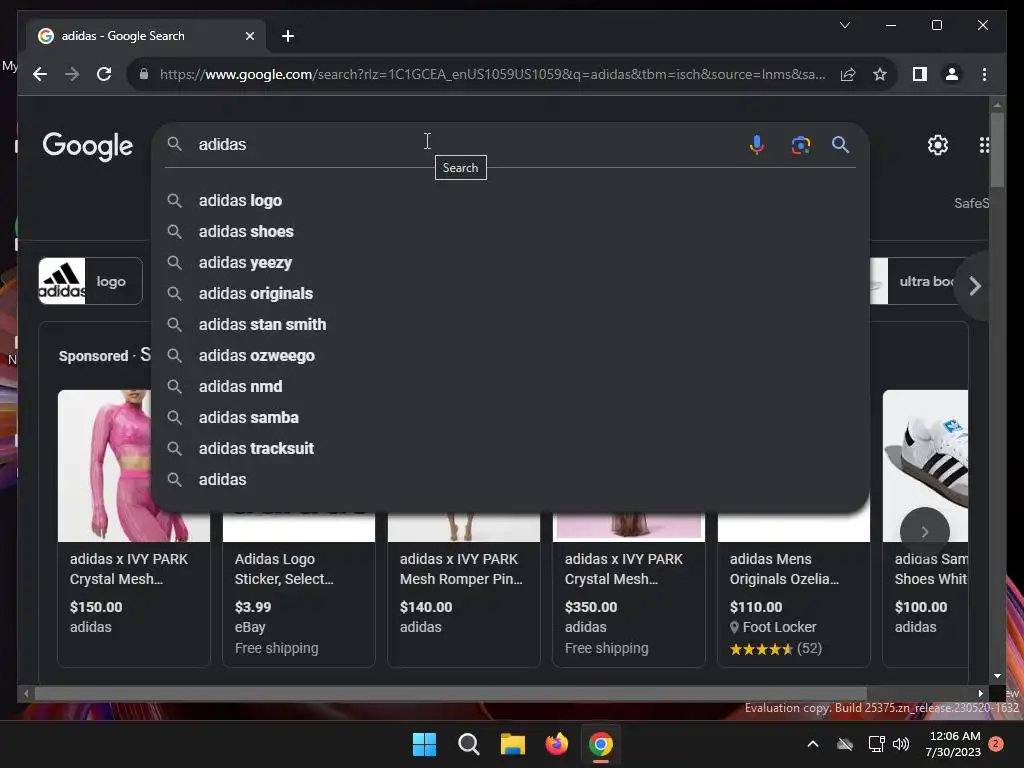Click the horizontal scrollbar thumb
The height and width of the screenshot is (768, 1024).
(x=451, y=694)
